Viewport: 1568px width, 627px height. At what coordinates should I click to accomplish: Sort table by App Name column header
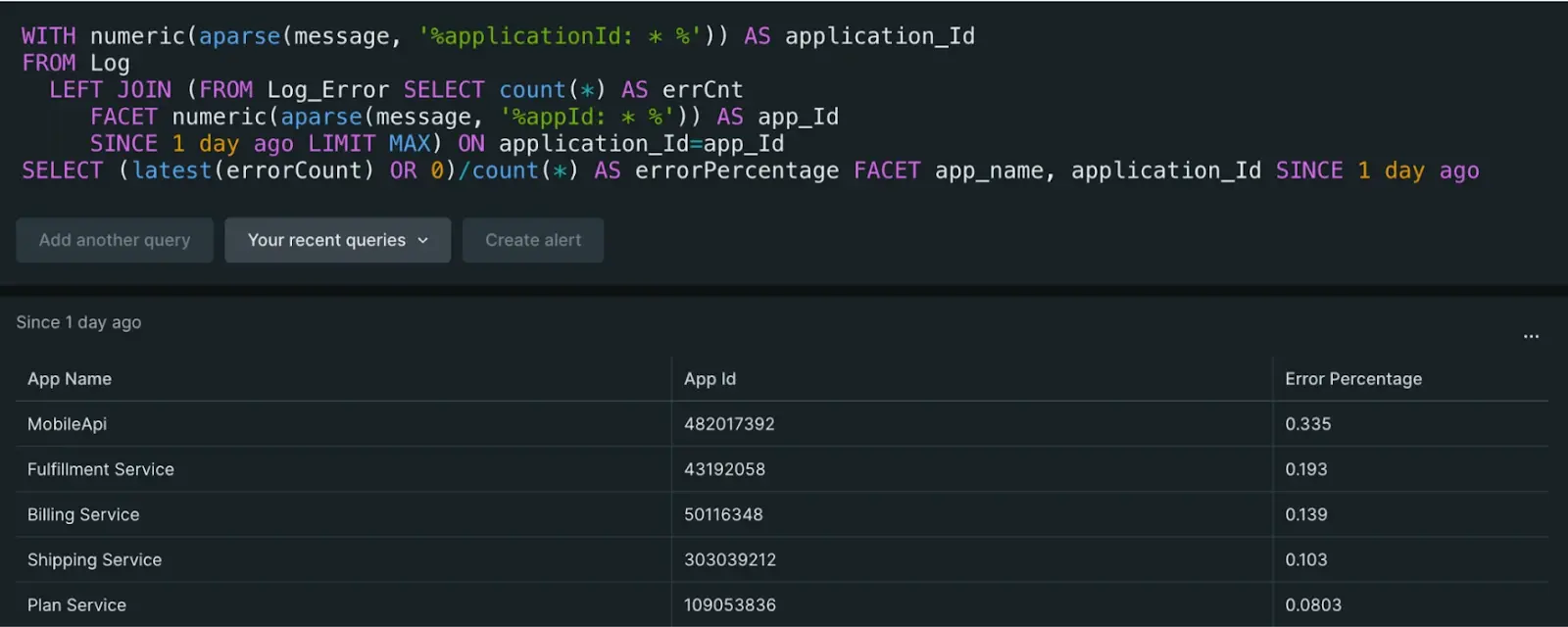[x=70, y=379]
